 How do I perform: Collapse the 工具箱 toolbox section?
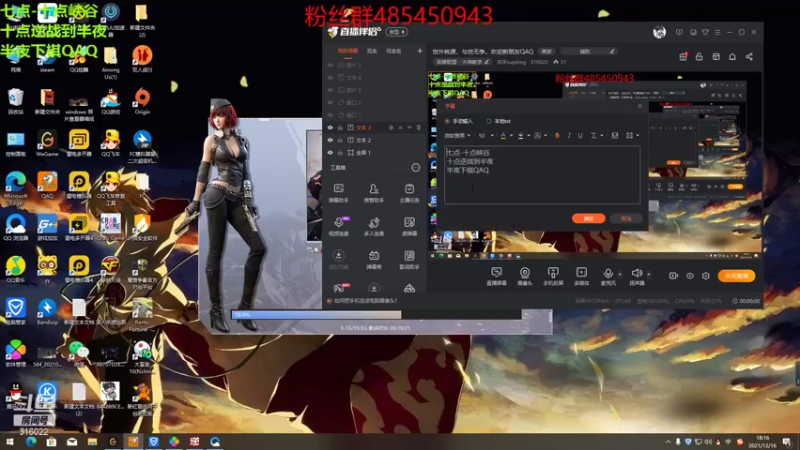click(x=415, y=167)
